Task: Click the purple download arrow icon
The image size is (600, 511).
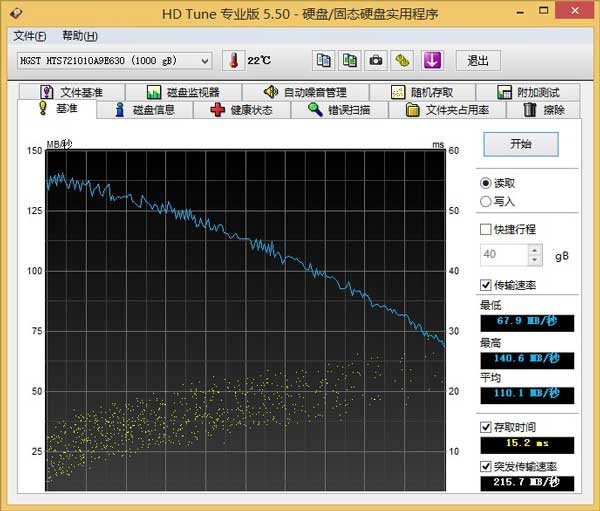Action: 432,60
